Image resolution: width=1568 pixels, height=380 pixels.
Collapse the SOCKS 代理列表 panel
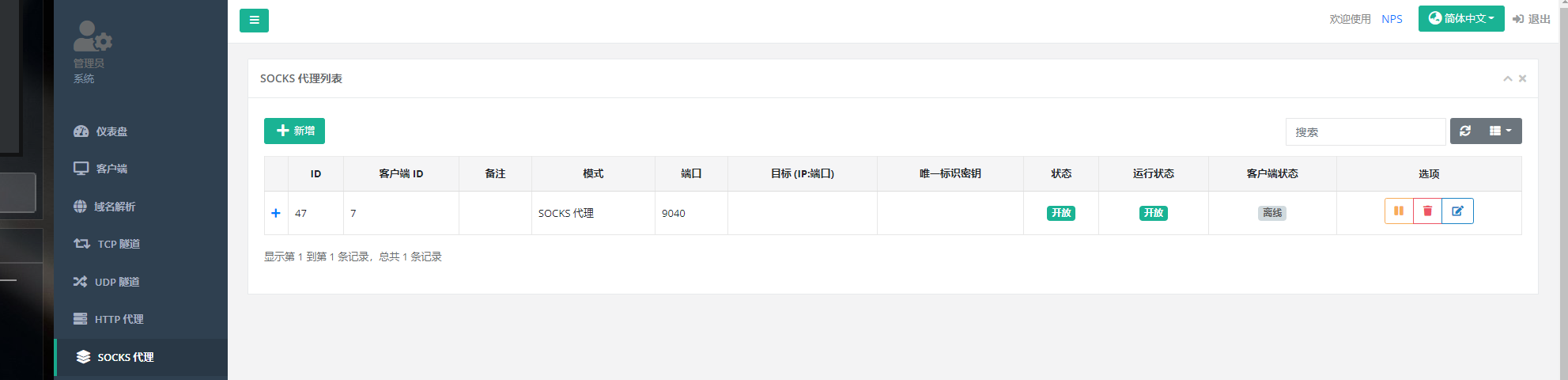pyautogui.click(x=1508, y=78)
